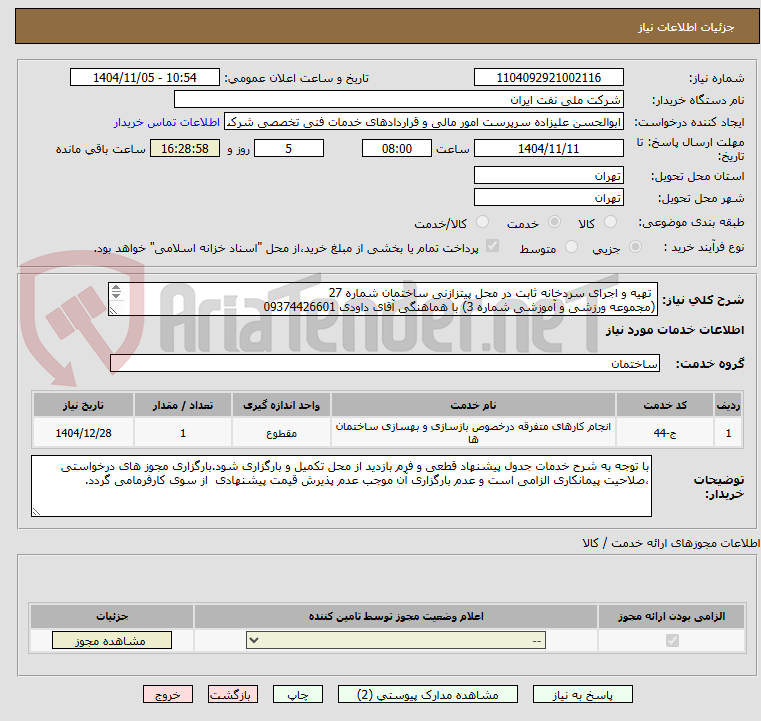Click the date cell 1404/12/28

point(83,433)
